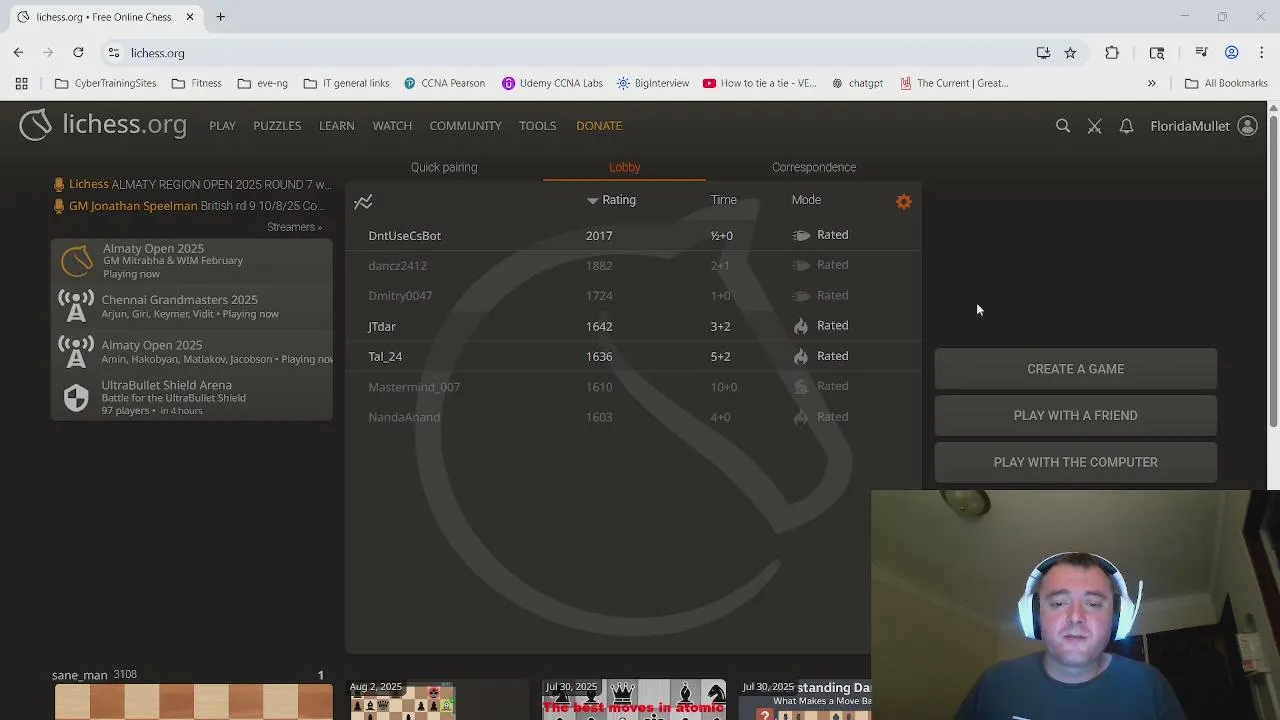Open the FloridaMullet user menu
This screenshot has width=1280, height=720.
coord(1203,126)
